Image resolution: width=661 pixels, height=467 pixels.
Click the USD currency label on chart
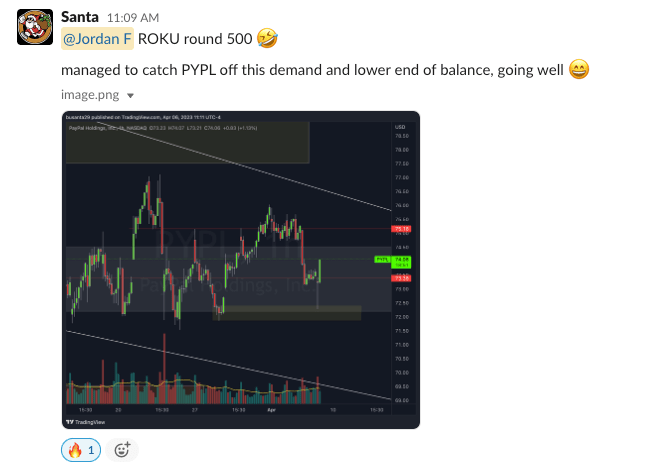tap(400, 127)
